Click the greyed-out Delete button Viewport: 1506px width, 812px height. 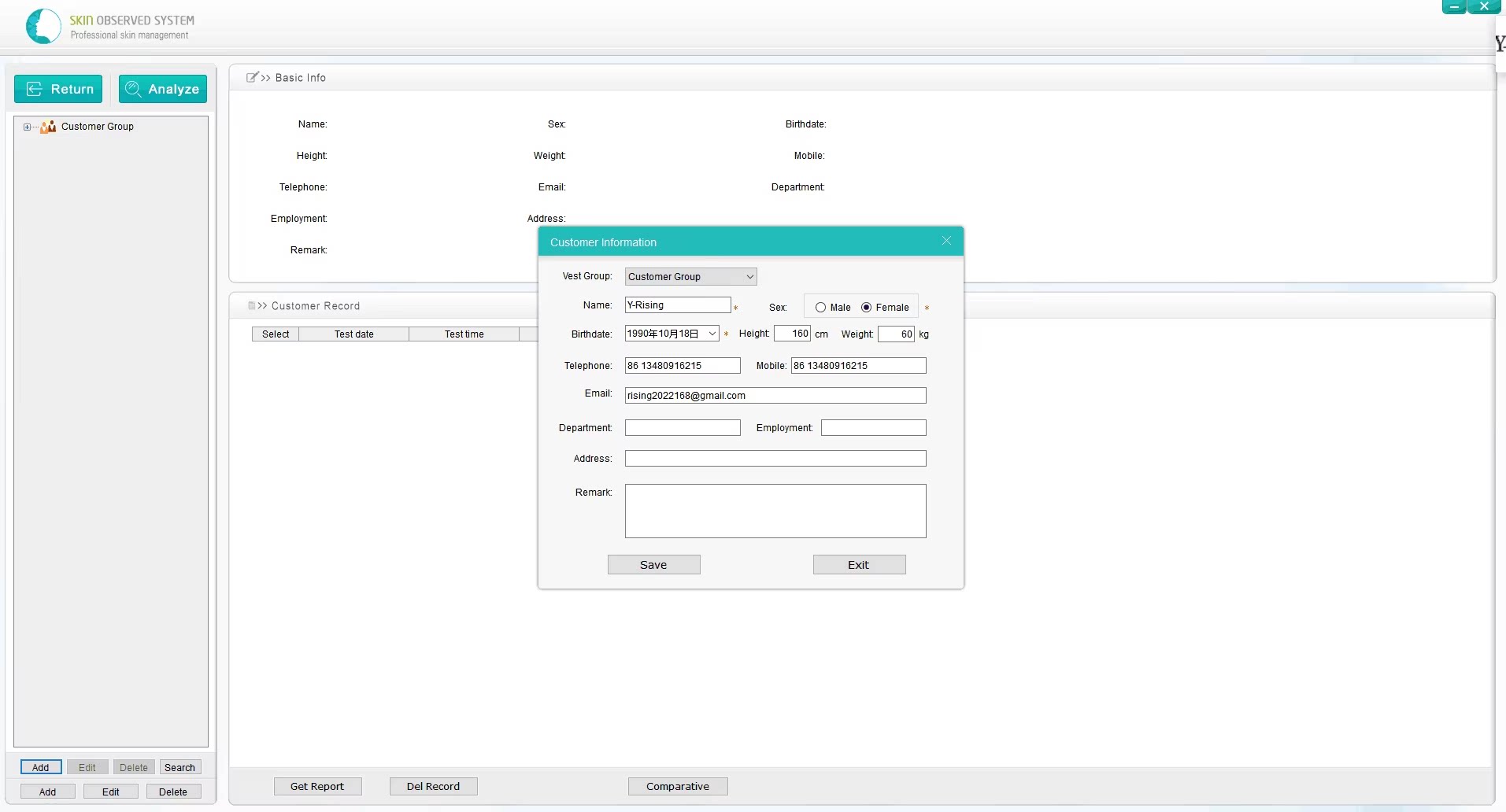(x=134, y=767)
